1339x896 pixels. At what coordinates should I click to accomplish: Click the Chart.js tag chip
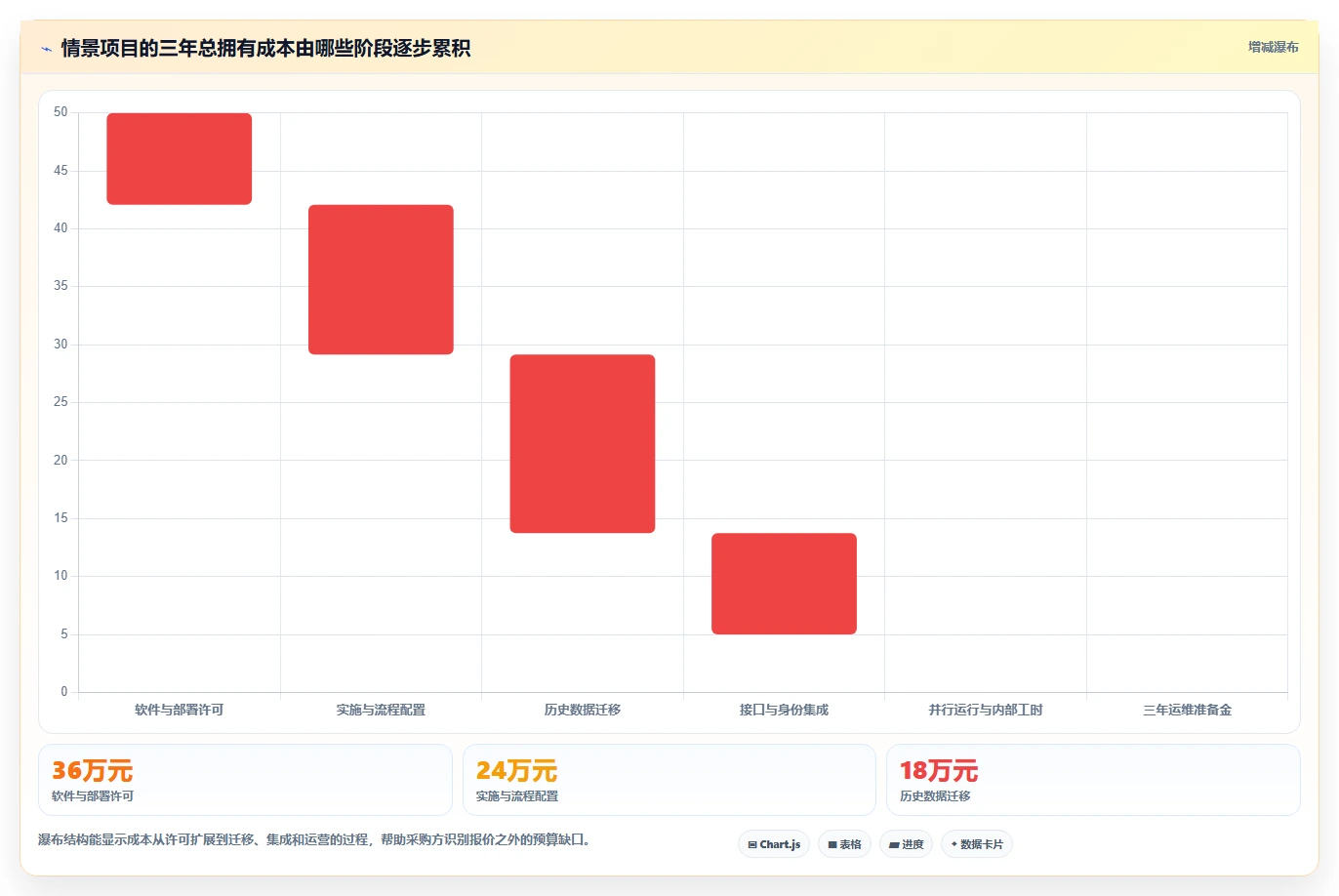(x=774, y=844)
